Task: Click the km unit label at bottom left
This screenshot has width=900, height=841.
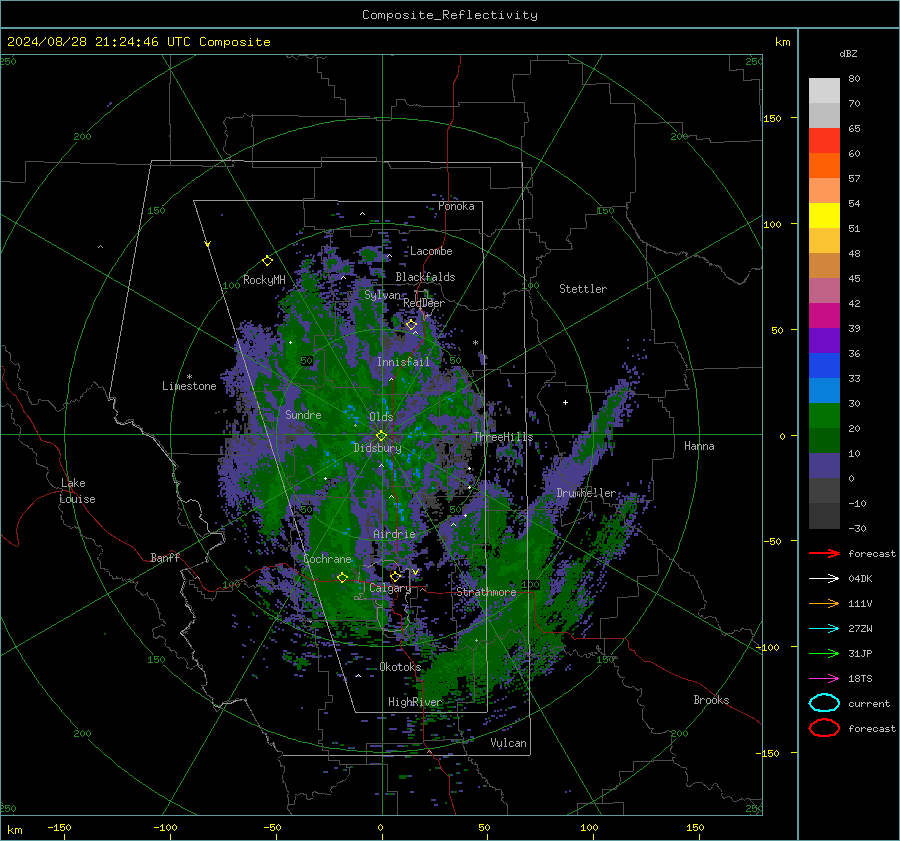Action: pyautogui.click(x=14, y=830)
